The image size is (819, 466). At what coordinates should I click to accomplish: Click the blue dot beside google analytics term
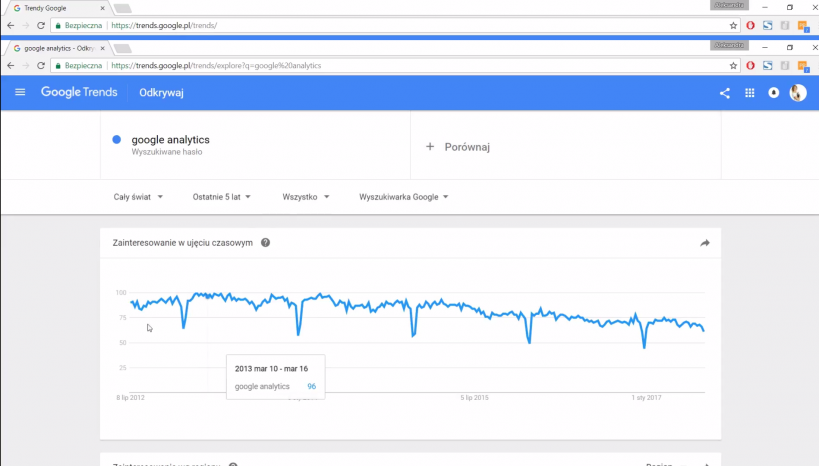[x=116, y=139]
